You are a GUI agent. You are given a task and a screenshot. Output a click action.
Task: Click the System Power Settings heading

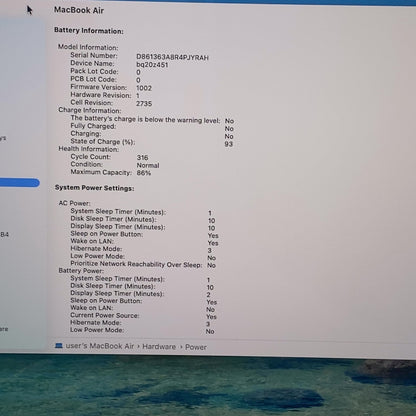point(94,188)
